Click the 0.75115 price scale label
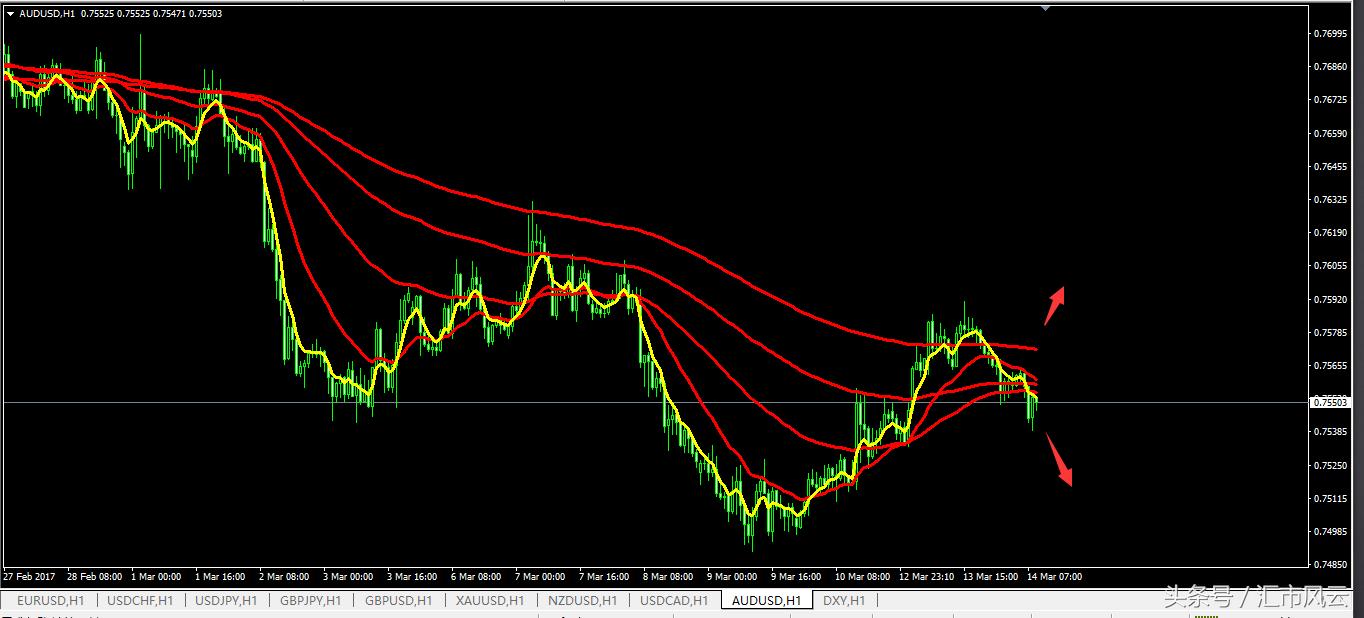The height and width of the screenshot is (618, 1364). tap(1329, 498)
